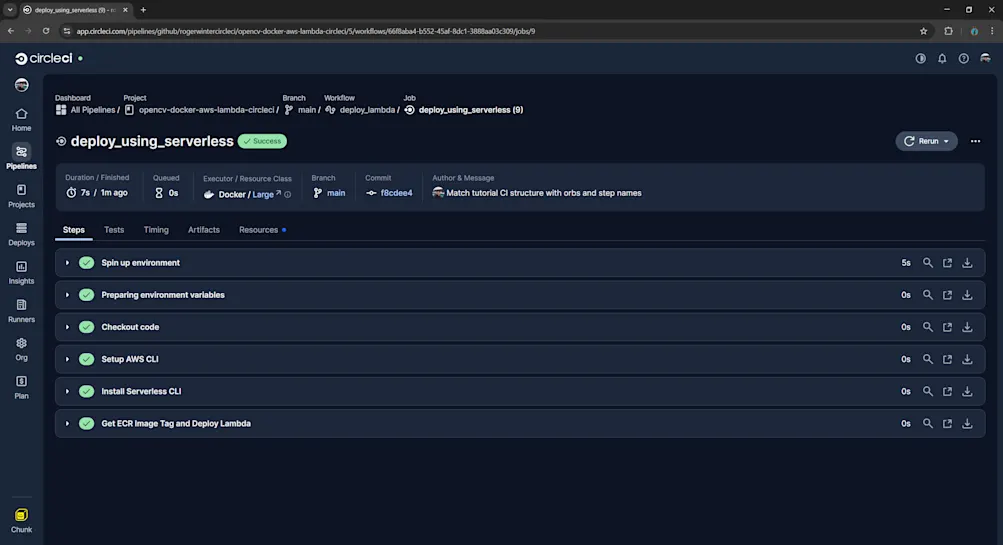Open Runners in the sidebar
The image size is (1003, 545).
tap(21, 311)
